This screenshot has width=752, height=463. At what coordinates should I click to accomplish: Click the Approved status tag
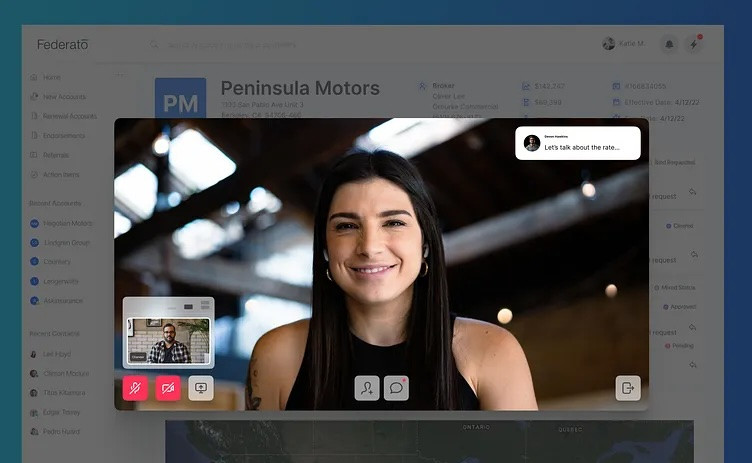coord(680,307)
